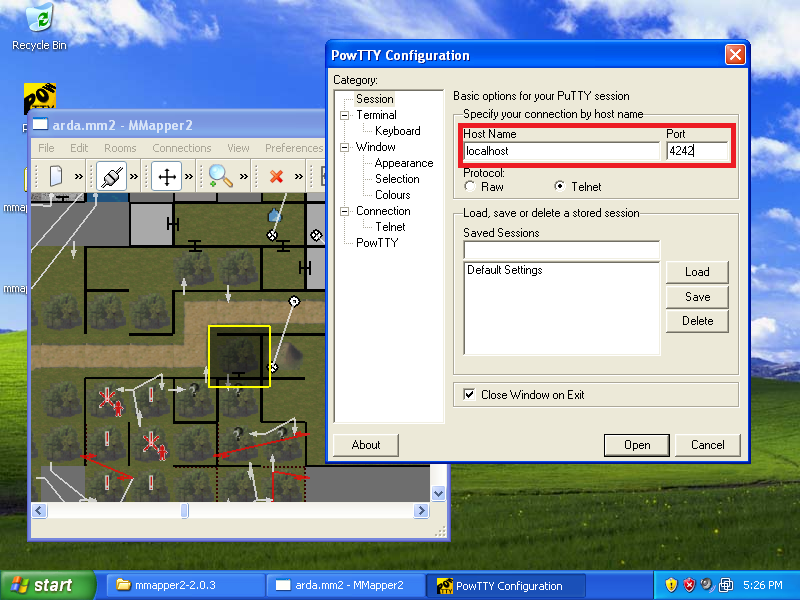Collapse the Window tree node
The width and height of the screenshot is (800, 600).
point(344,147)
